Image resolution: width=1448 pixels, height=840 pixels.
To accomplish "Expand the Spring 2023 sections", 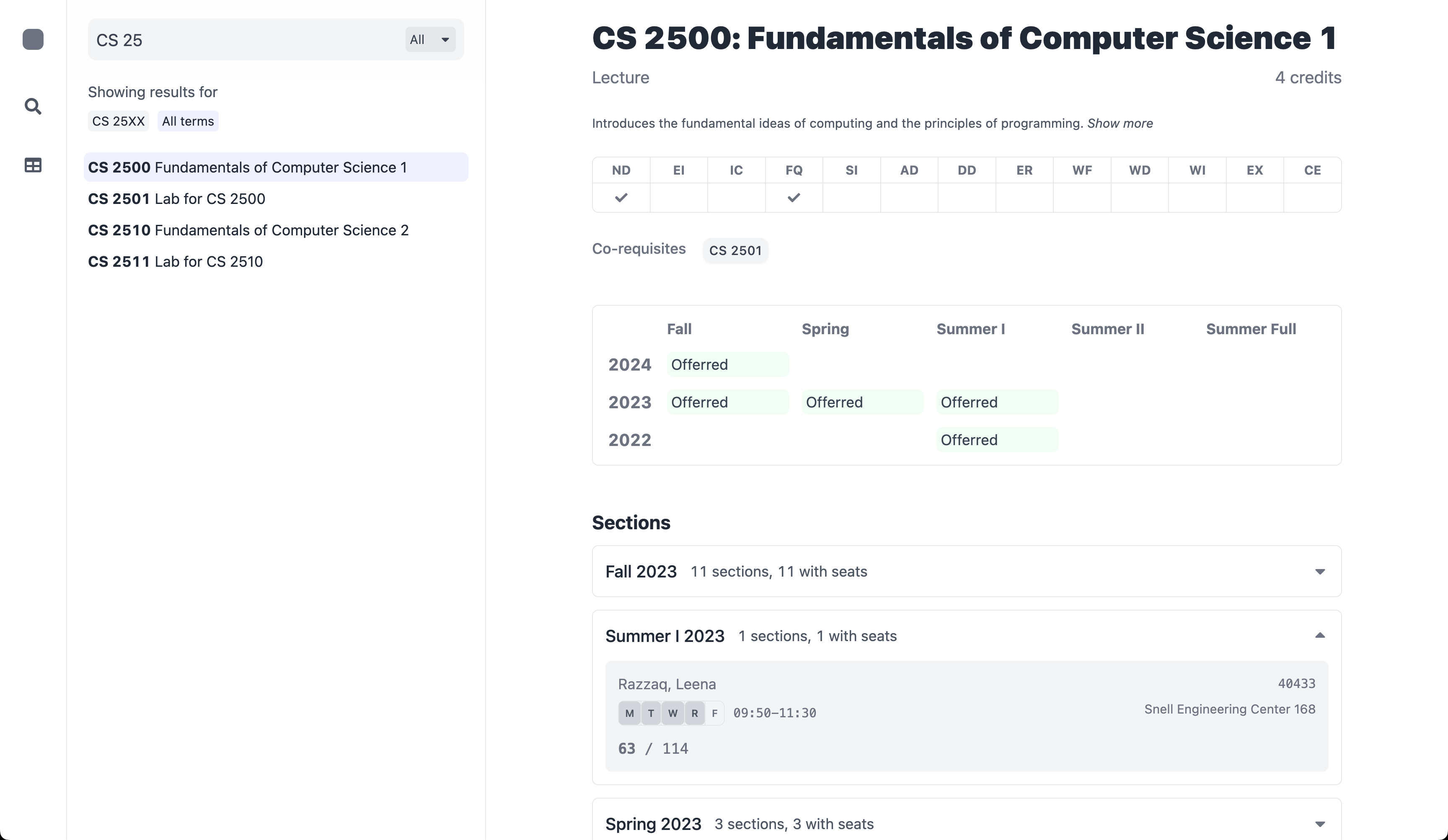I will click(1320, 824).
